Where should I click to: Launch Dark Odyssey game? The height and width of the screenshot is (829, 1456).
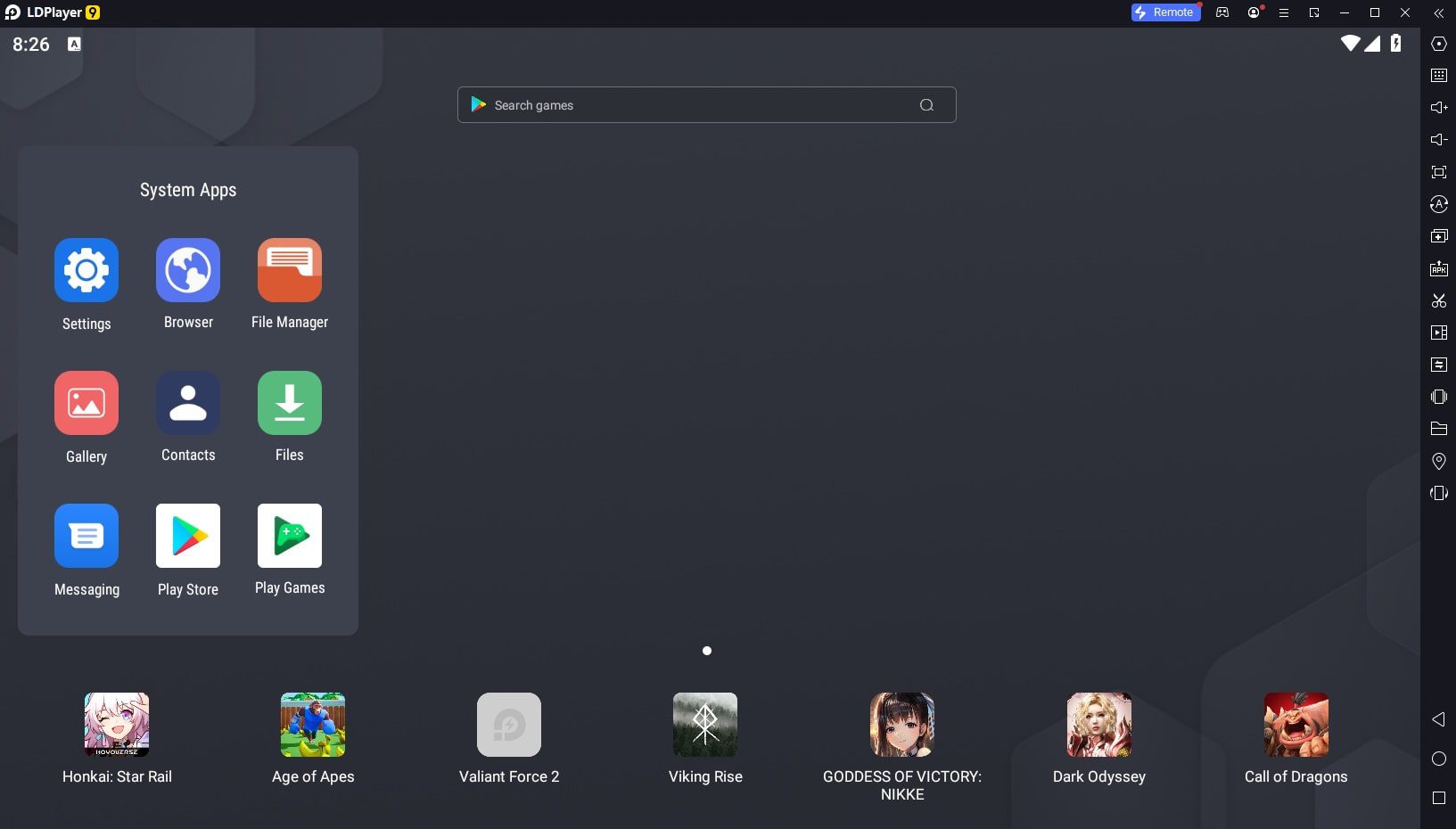(x=1099, y=725)
